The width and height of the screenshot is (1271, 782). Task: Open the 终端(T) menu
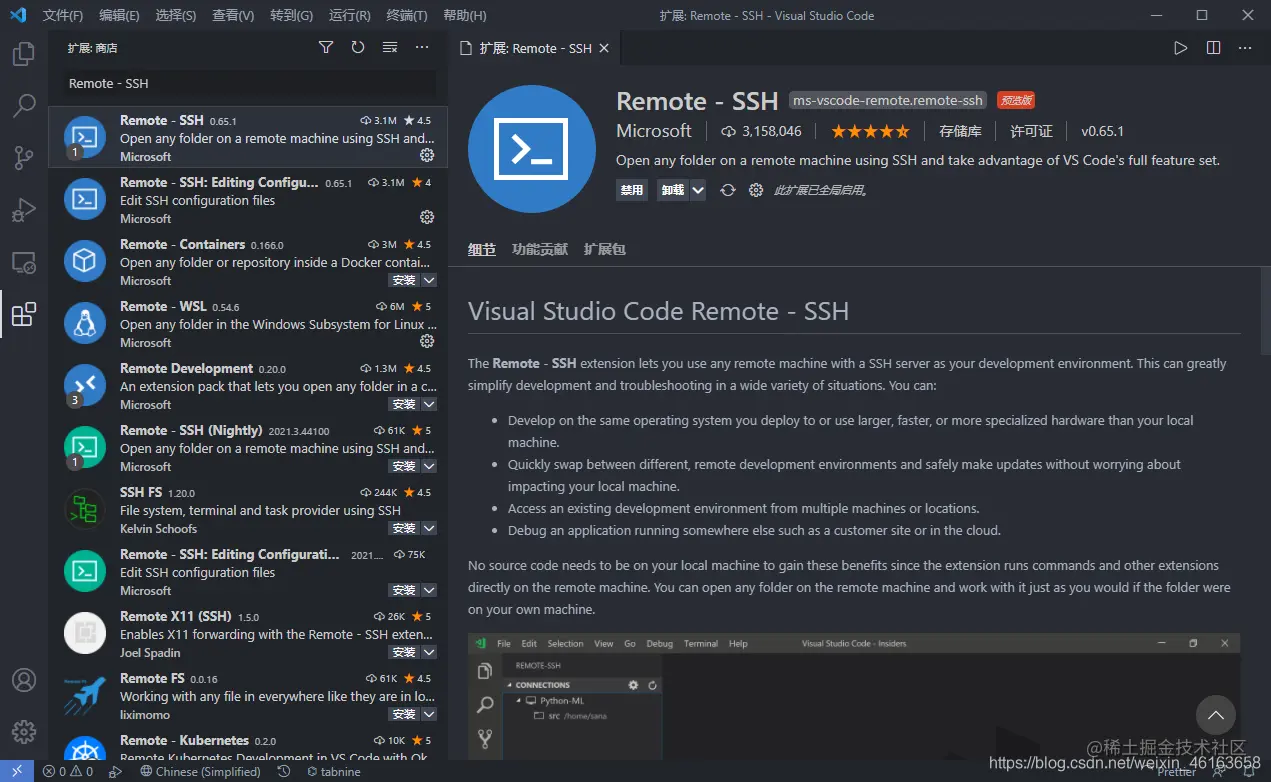pos(407,15)
